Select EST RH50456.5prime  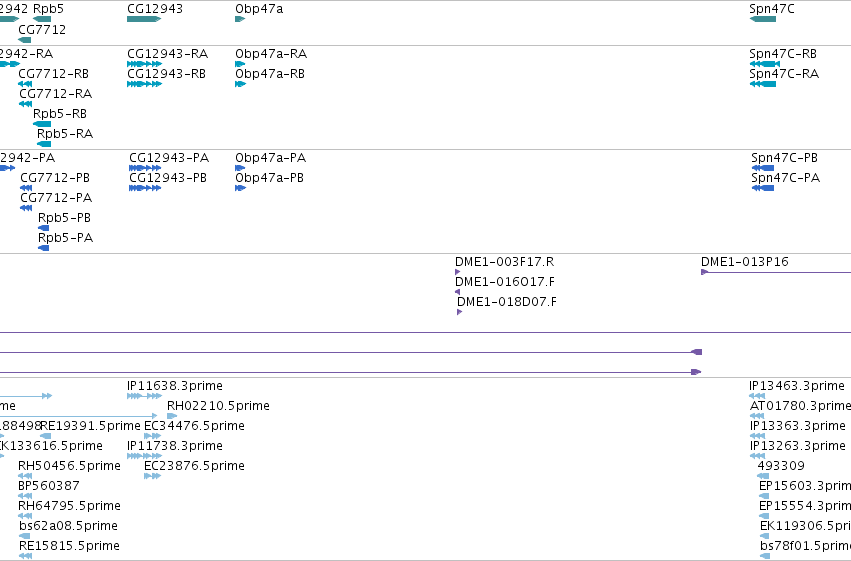[25, 476]
